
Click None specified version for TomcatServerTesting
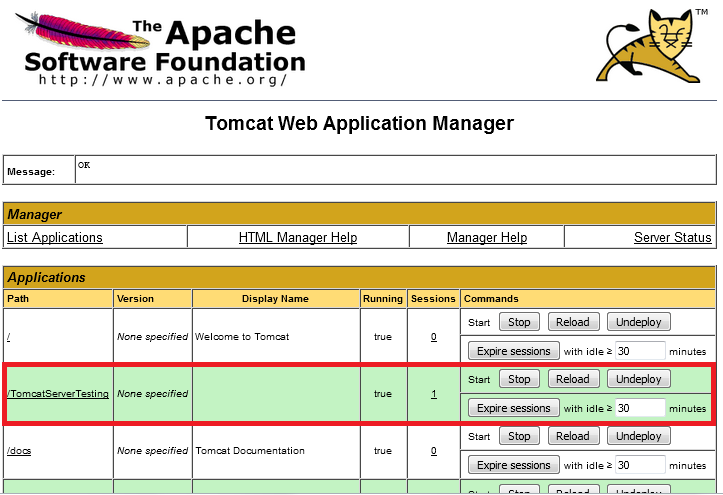click(x=153, y=394)
